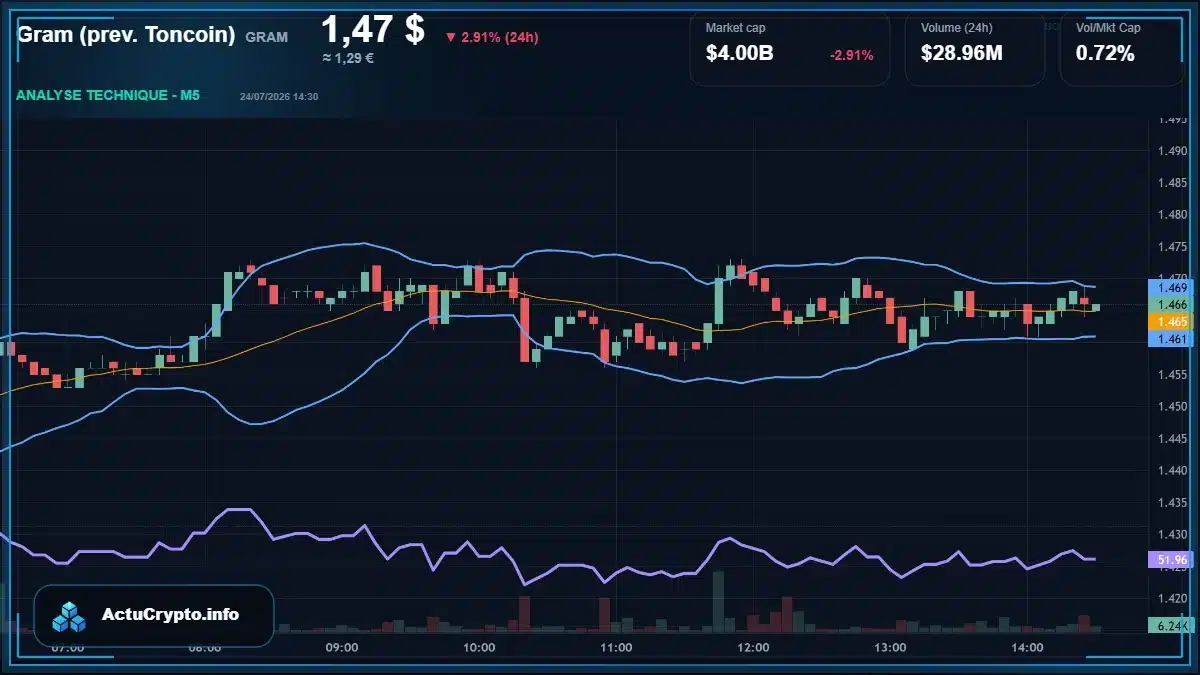Click the ANALYSE TECHNIQUE - M5 label
The width and height of the screenshot is (1200, 675).
(x=108, y=96)
